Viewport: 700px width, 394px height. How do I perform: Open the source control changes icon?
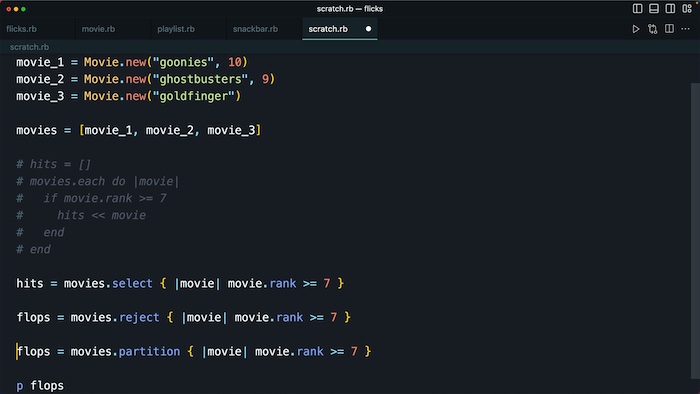click(x=653, y=29)
